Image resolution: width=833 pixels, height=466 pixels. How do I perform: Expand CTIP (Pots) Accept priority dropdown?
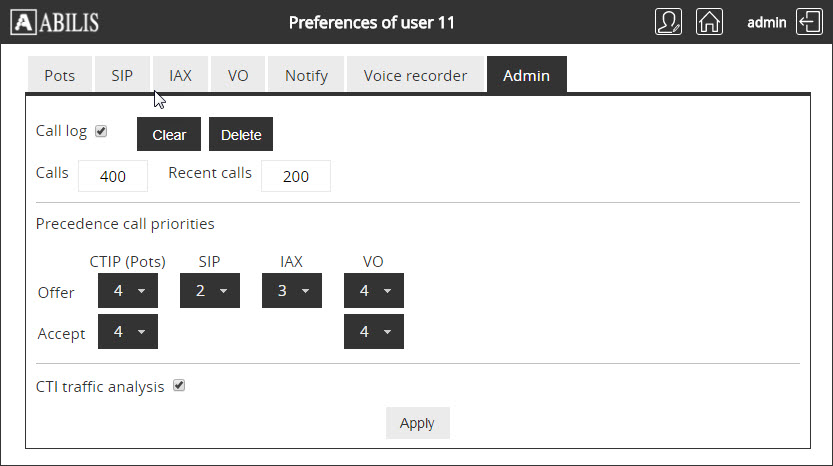tap(128, 332)
